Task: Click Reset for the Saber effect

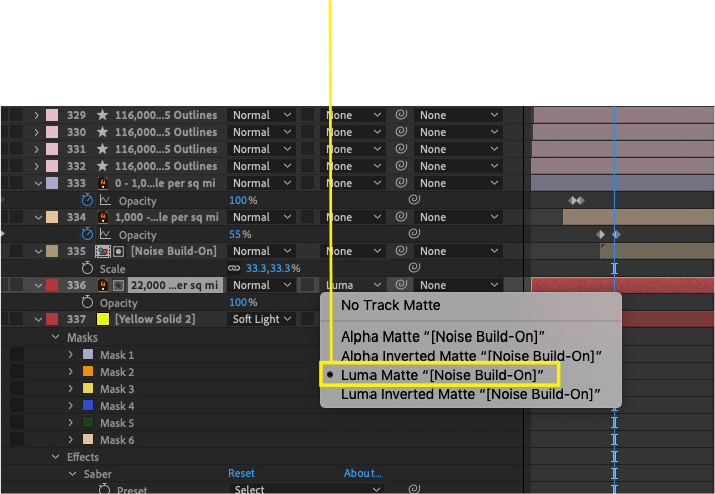Action: pyautogui.click(x=241, y=473)
